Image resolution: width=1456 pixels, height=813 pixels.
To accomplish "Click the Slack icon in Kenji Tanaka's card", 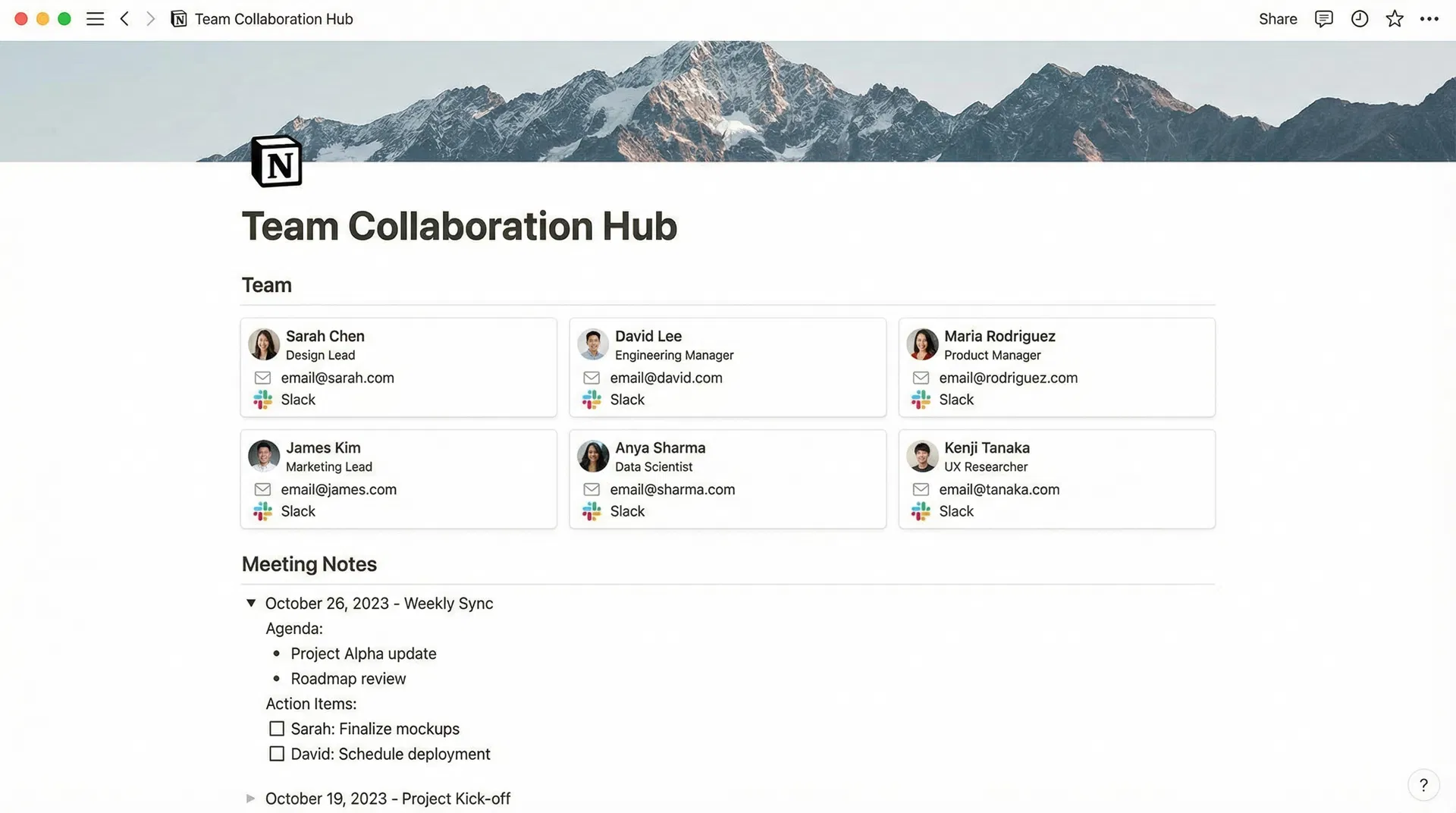I will [x=920, y=511].
